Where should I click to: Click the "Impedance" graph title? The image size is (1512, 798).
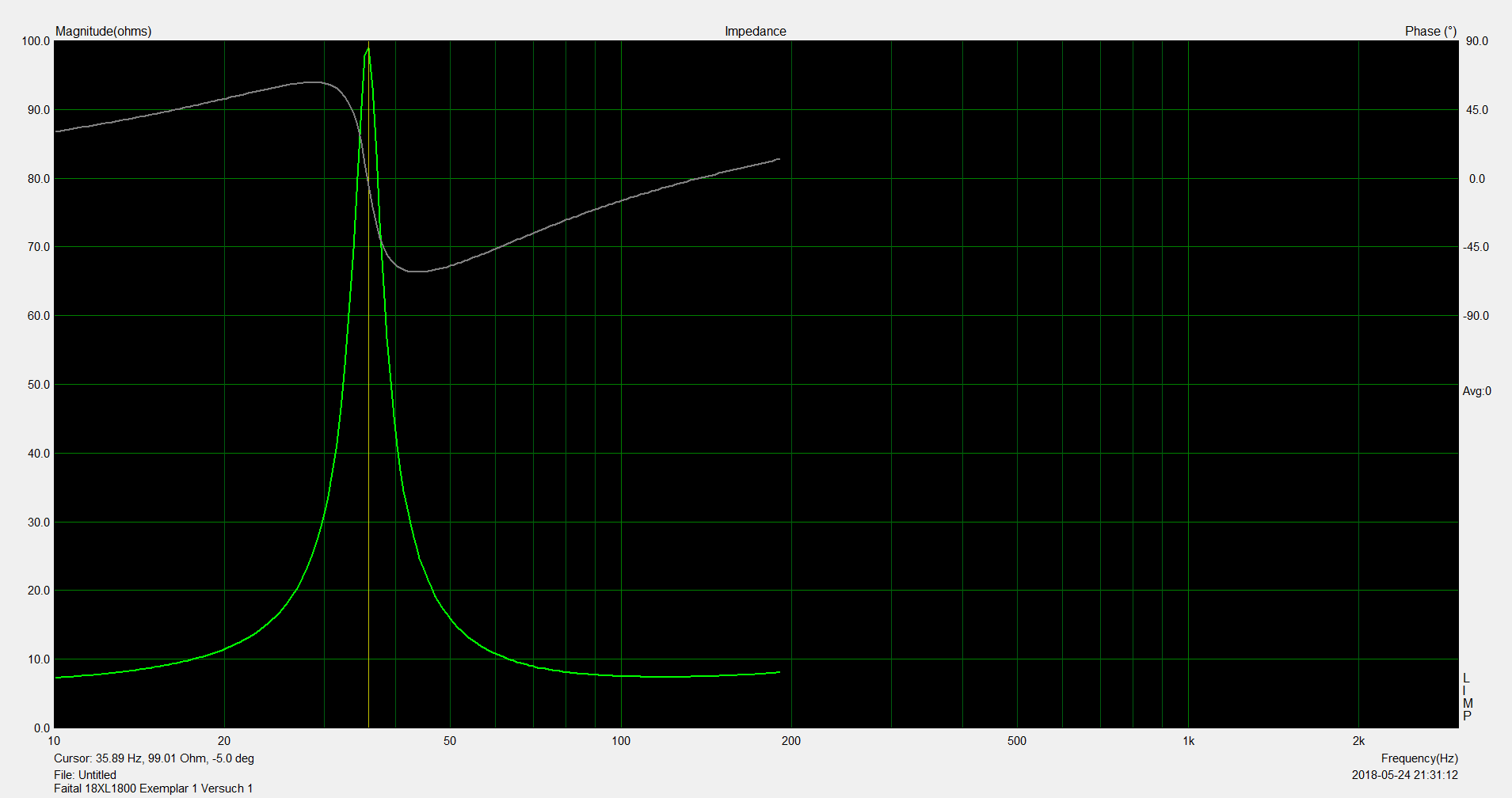pos(755,32)
